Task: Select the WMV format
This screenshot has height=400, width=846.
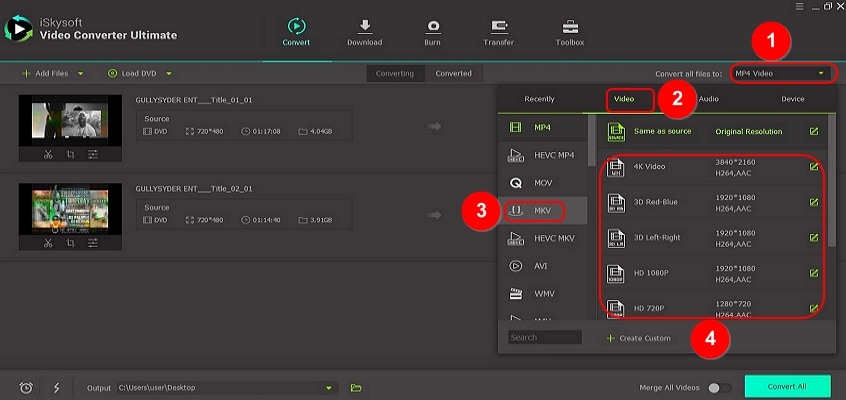Action: 542,294
